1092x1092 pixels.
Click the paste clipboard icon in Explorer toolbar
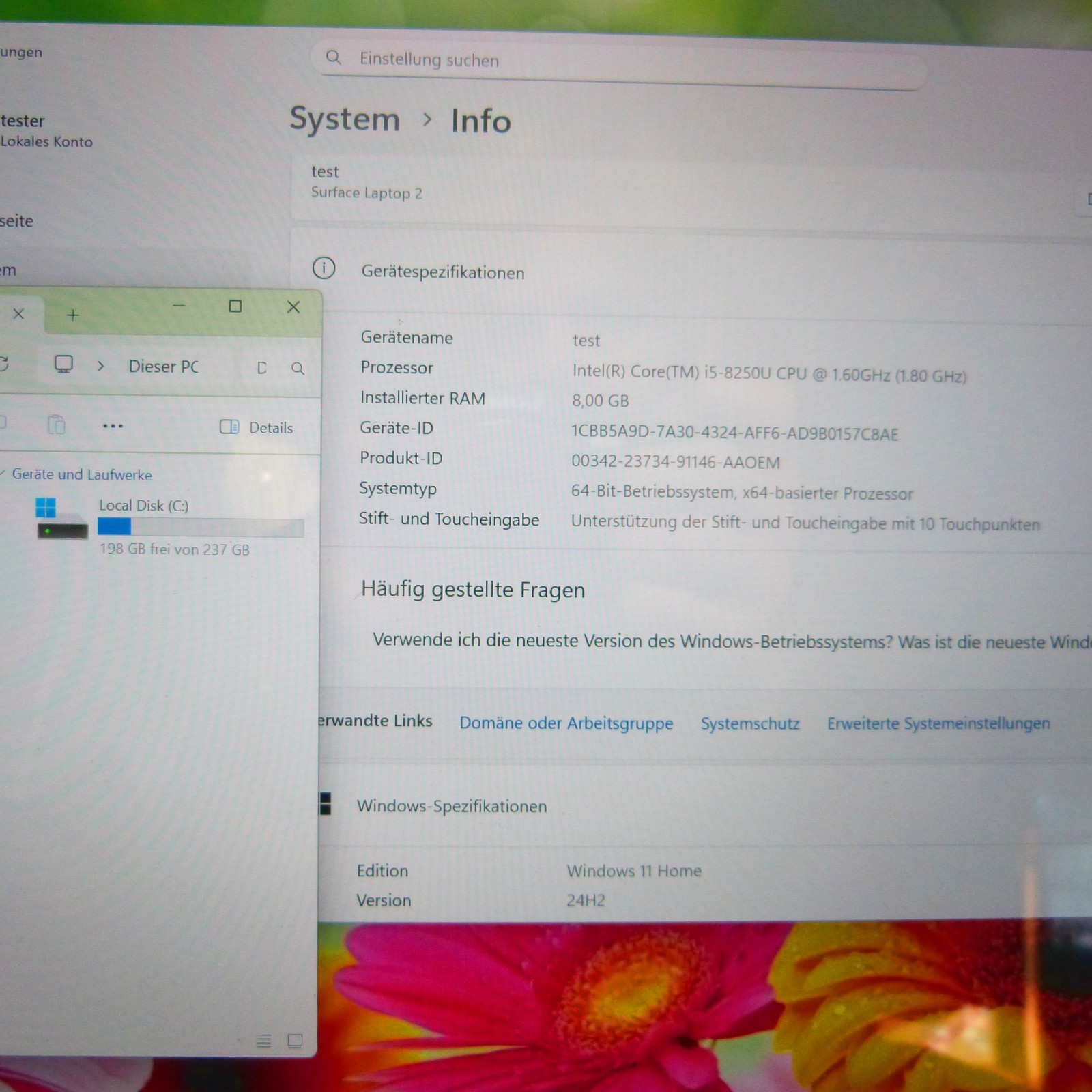56,425
